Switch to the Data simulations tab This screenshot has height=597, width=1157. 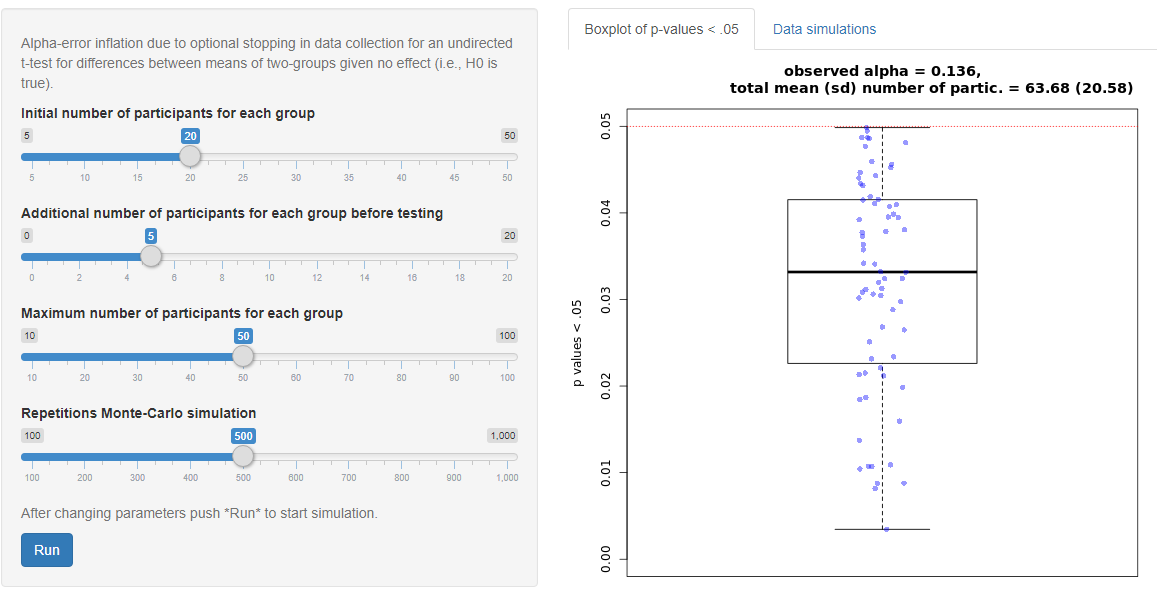tap(824, 30)
